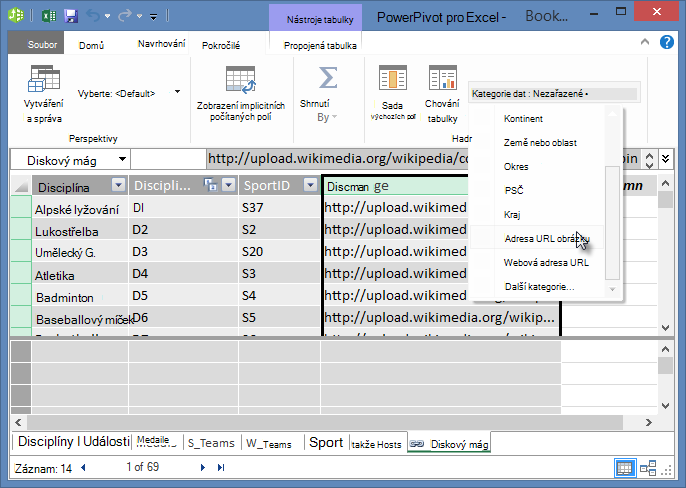Switch to Excel workbook icon
Image resolution: width=686 pixels, height=488 pixels.
[x=49, y=16]
